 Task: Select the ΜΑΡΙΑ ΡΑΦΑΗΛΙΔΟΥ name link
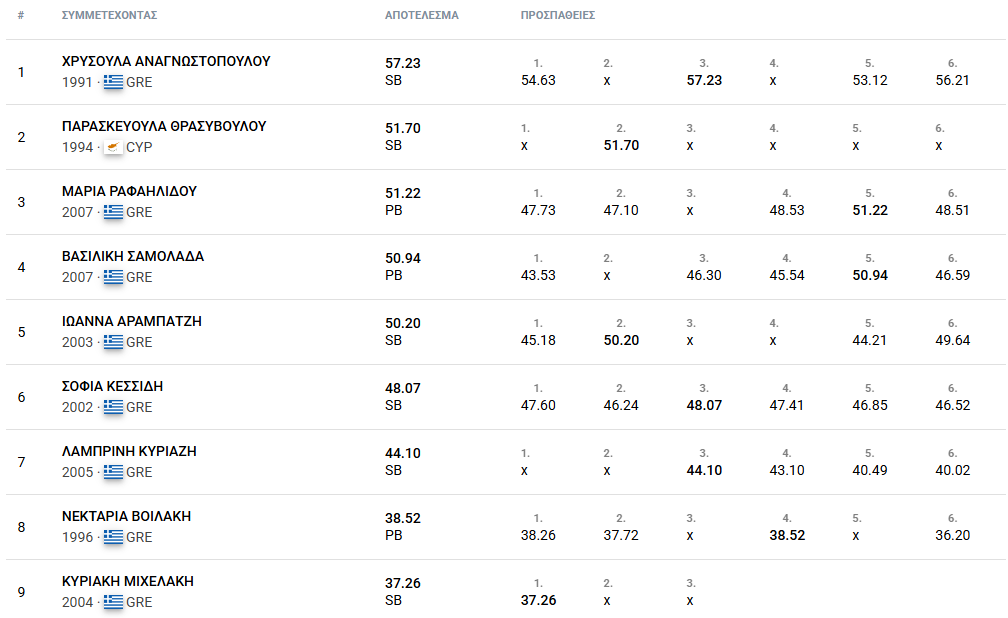point(129,191)
